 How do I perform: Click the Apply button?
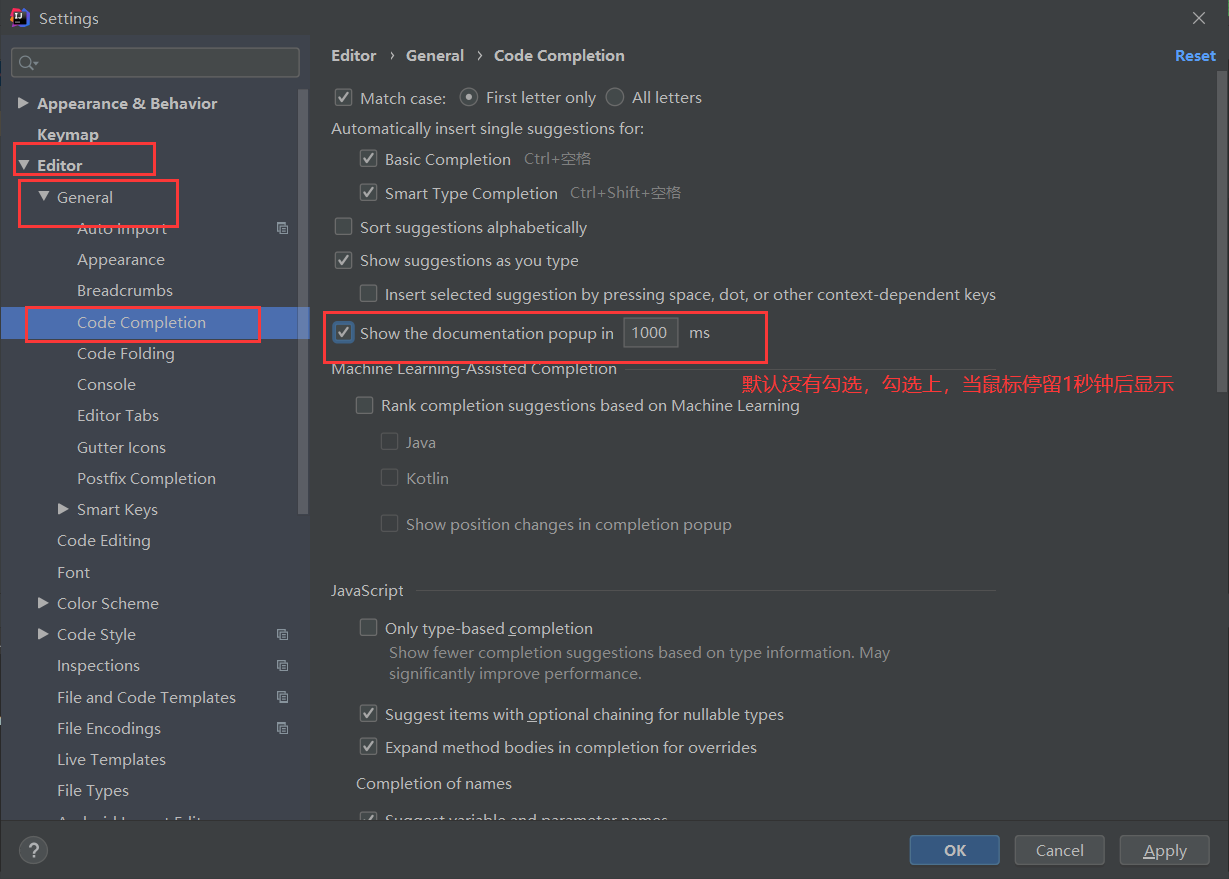1165,850
